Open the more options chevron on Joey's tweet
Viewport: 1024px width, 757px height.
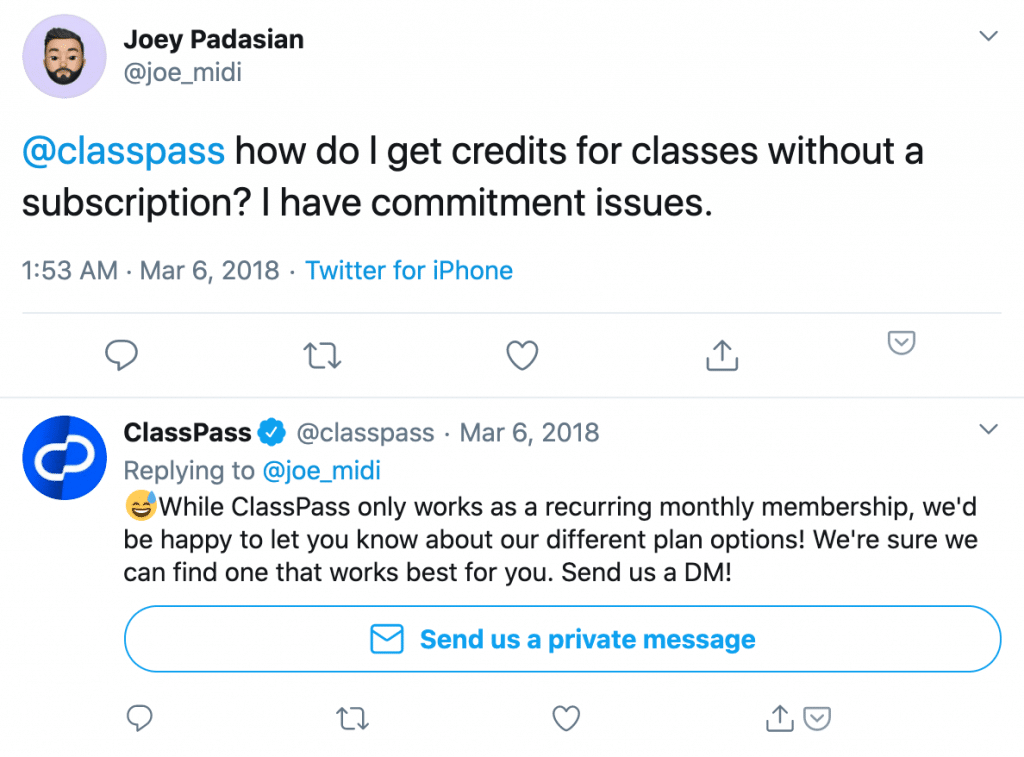pyautogui.click(x=988, y=37)
